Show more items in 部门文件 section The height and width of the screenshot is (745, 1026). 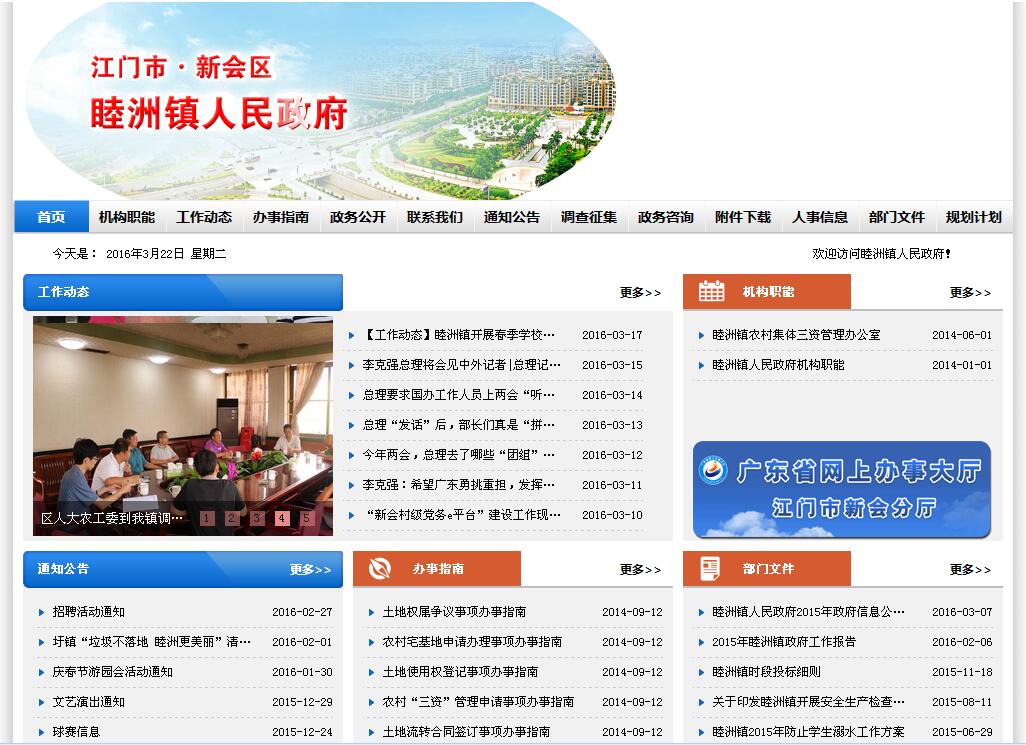pos(970,570)
